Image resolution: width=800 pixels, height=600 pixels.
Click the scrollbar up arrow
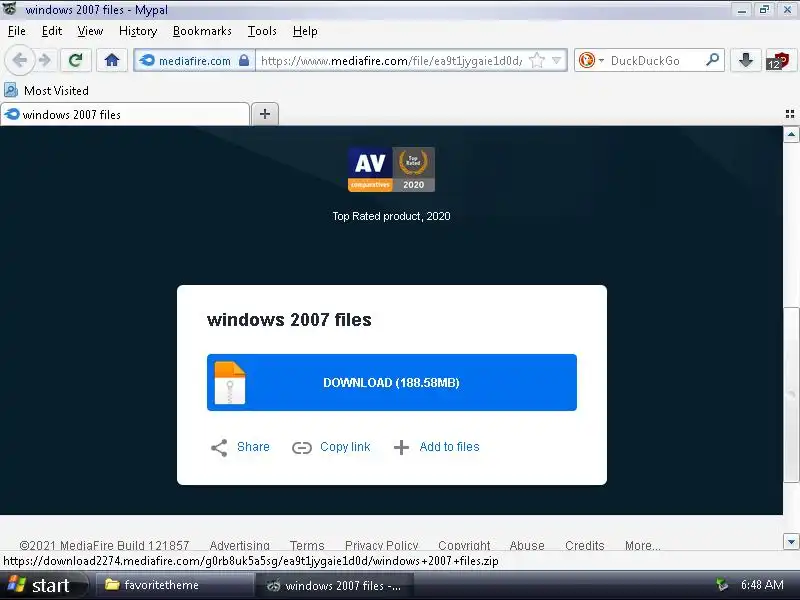pyautogui.click(x=791, y=135)
